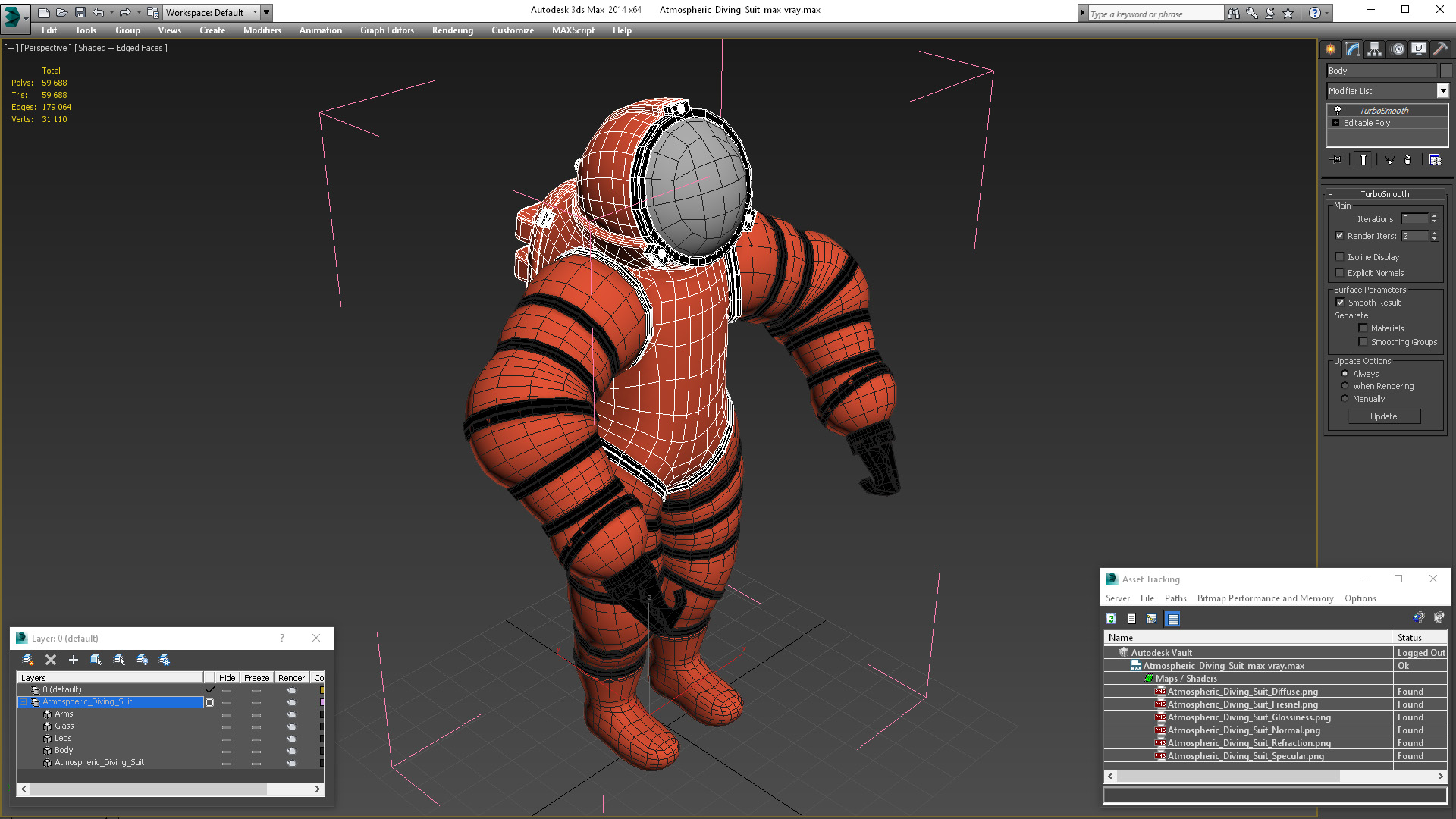Click Highlight Selected Objects' Layers icon

pos(119,660)
